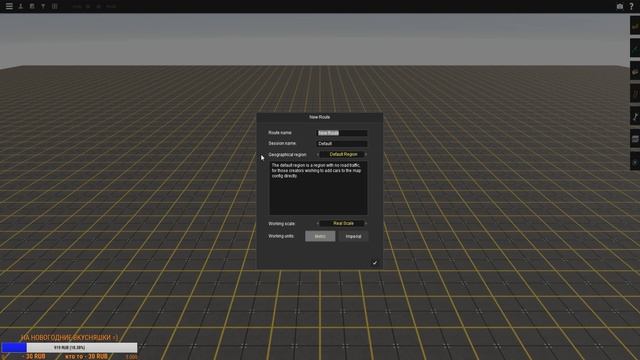Select previous Geographical region with left arrow

(318, 154)
